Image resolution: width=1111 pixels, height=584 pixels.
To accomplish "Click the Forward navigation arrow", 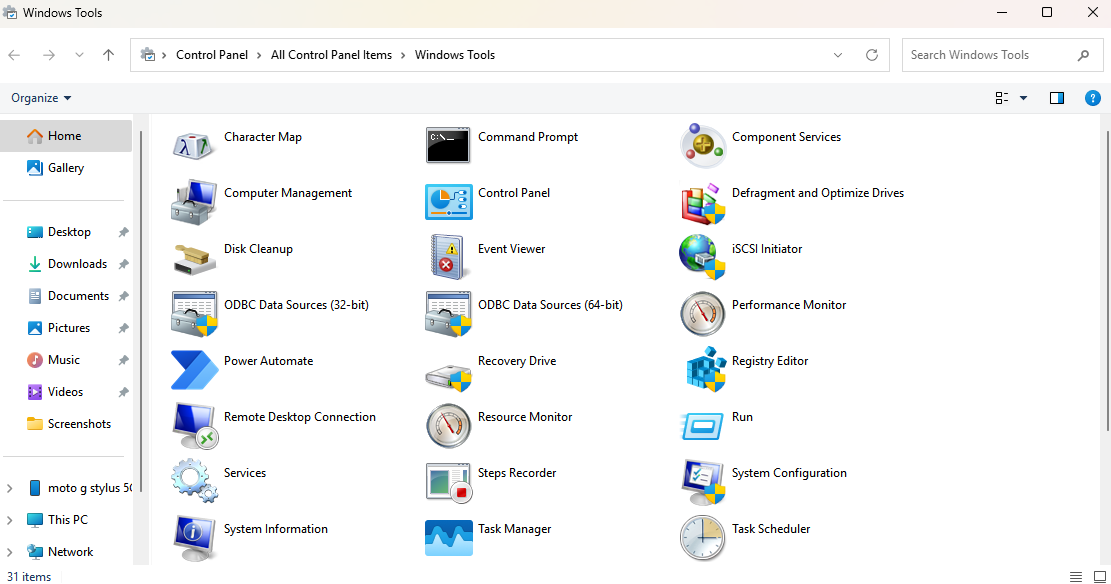I will (48, 55).
